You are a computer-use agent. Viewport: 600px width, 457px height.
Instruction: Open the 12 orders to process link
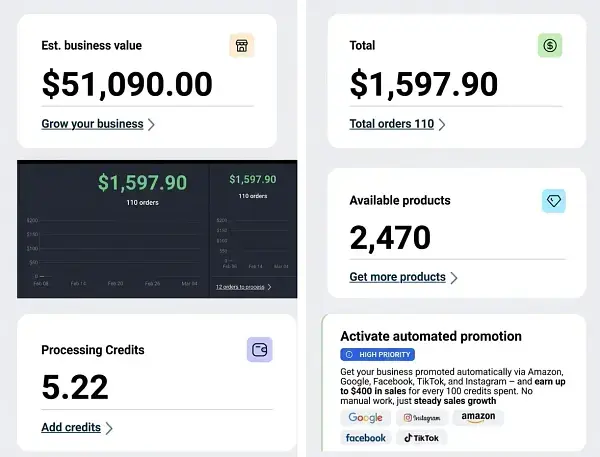click(x=241, y=287)
